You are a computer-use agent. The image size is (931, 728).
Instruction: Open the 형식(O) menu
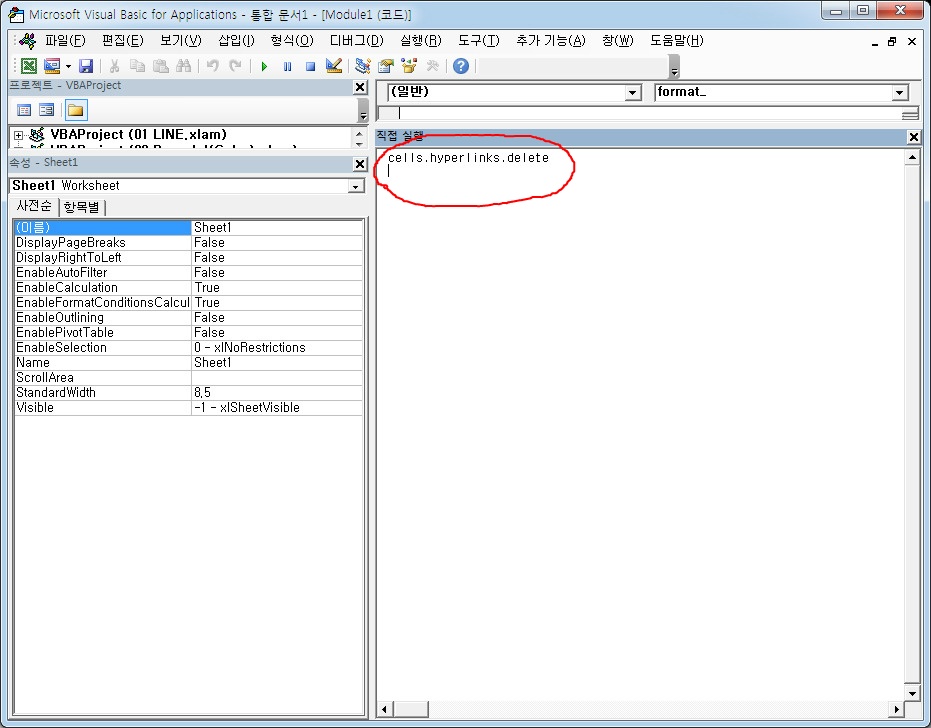(x=292, y=40)
